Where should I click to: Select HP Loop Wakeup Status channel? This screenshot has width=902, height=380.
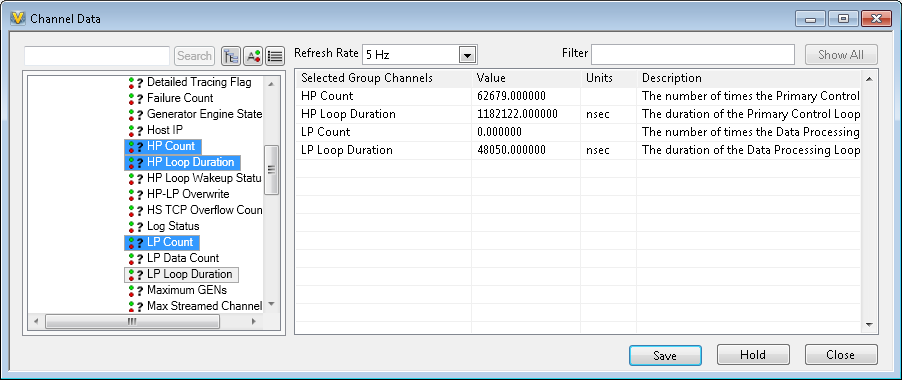(x=204, y=178)
